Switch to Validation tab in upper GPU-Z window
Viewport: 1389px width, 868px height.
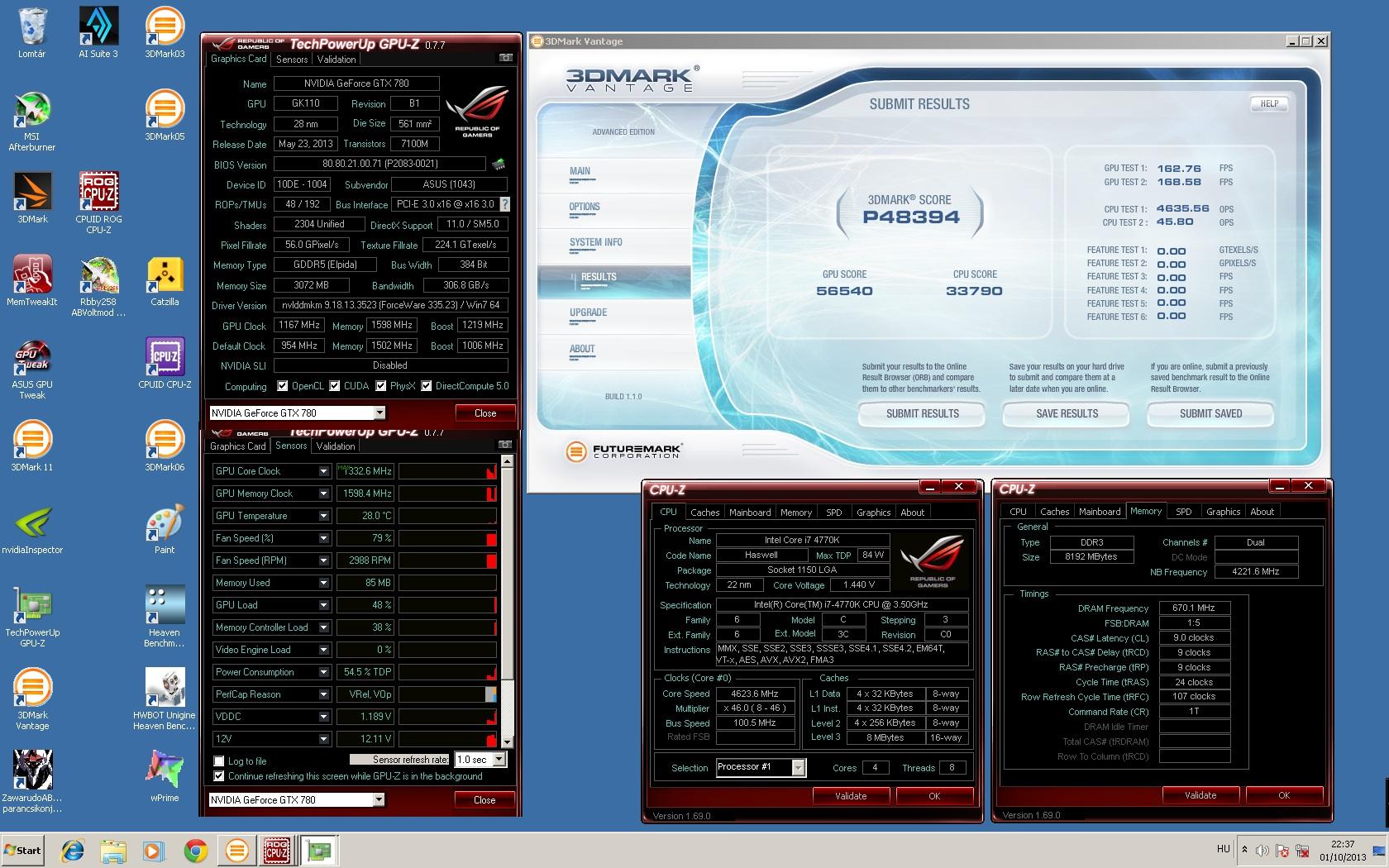tap(337, 60)
